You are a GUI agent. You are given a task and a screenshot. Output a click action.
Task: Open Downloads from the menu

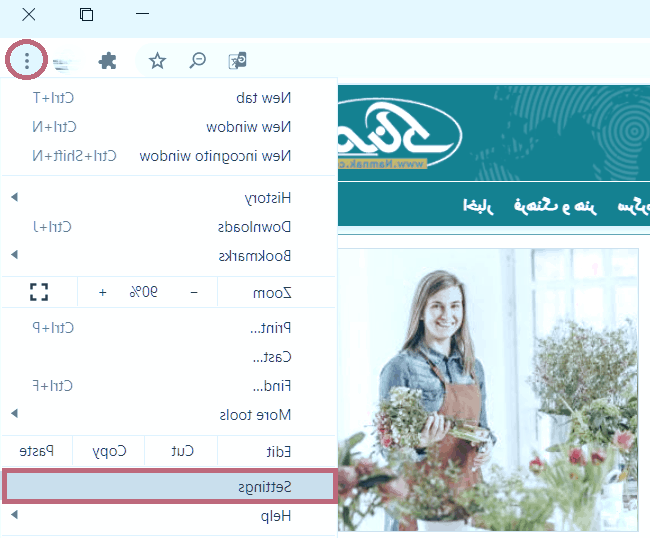coord(168,227)
